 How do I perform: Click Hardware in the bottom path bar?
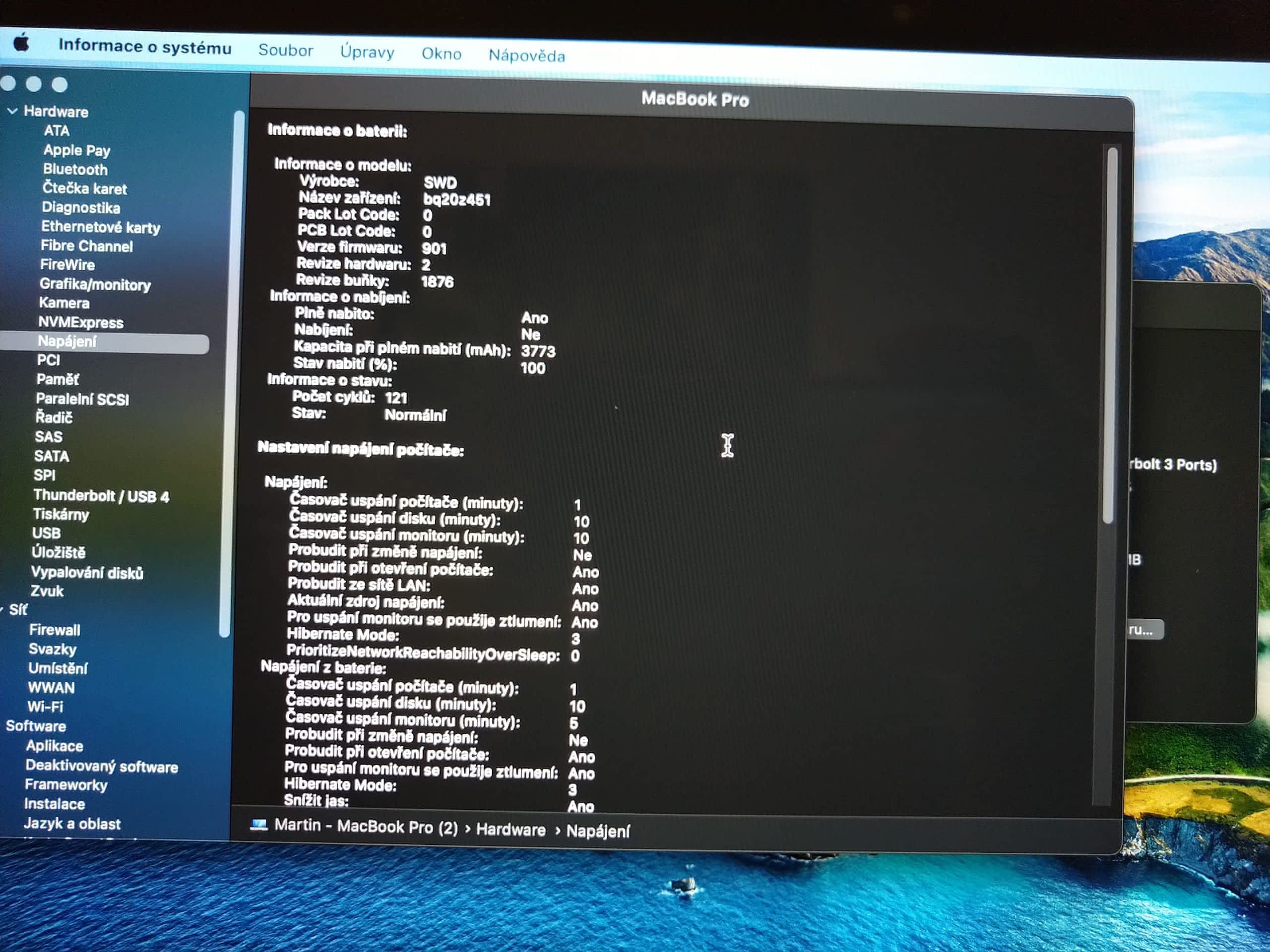pos(510,829)
